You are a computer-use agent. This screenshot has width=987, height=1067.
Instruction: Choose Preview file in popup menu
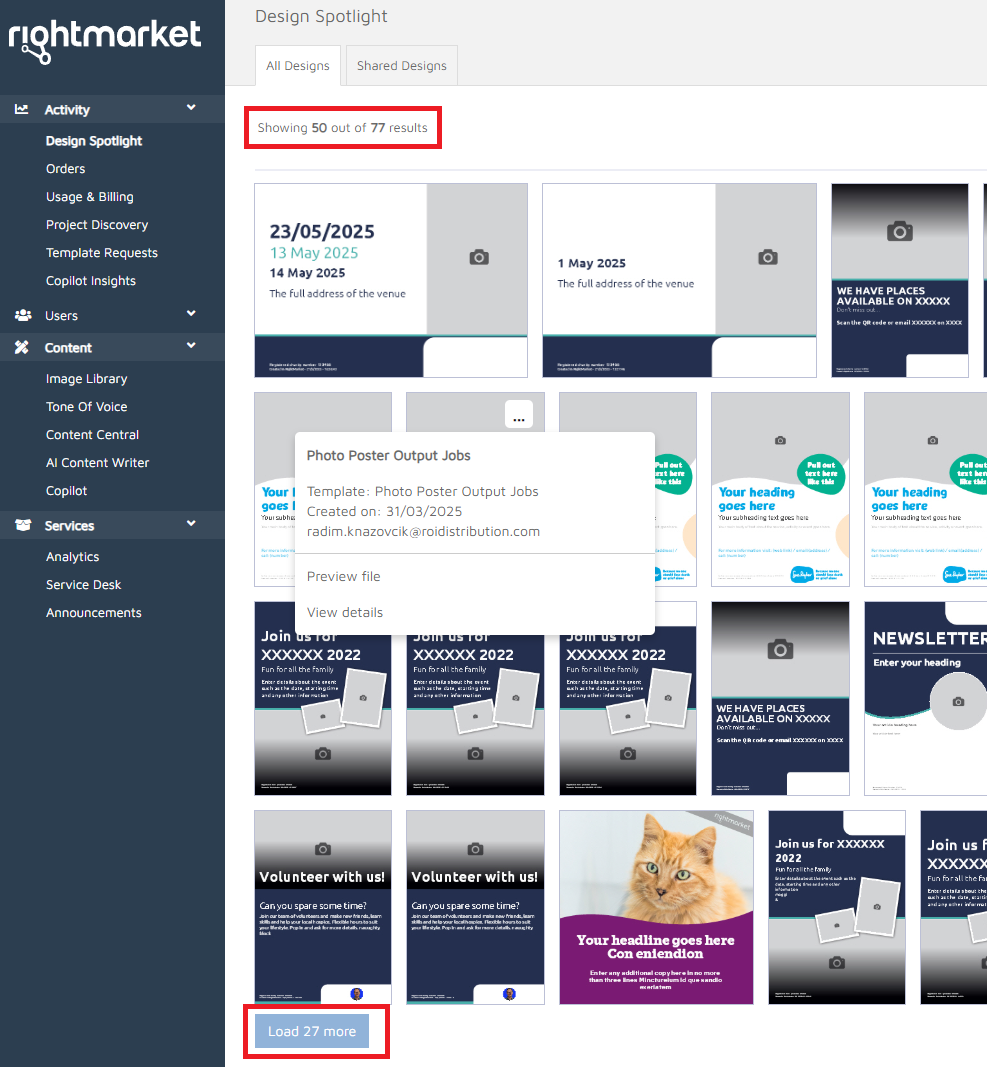[343, 576]
